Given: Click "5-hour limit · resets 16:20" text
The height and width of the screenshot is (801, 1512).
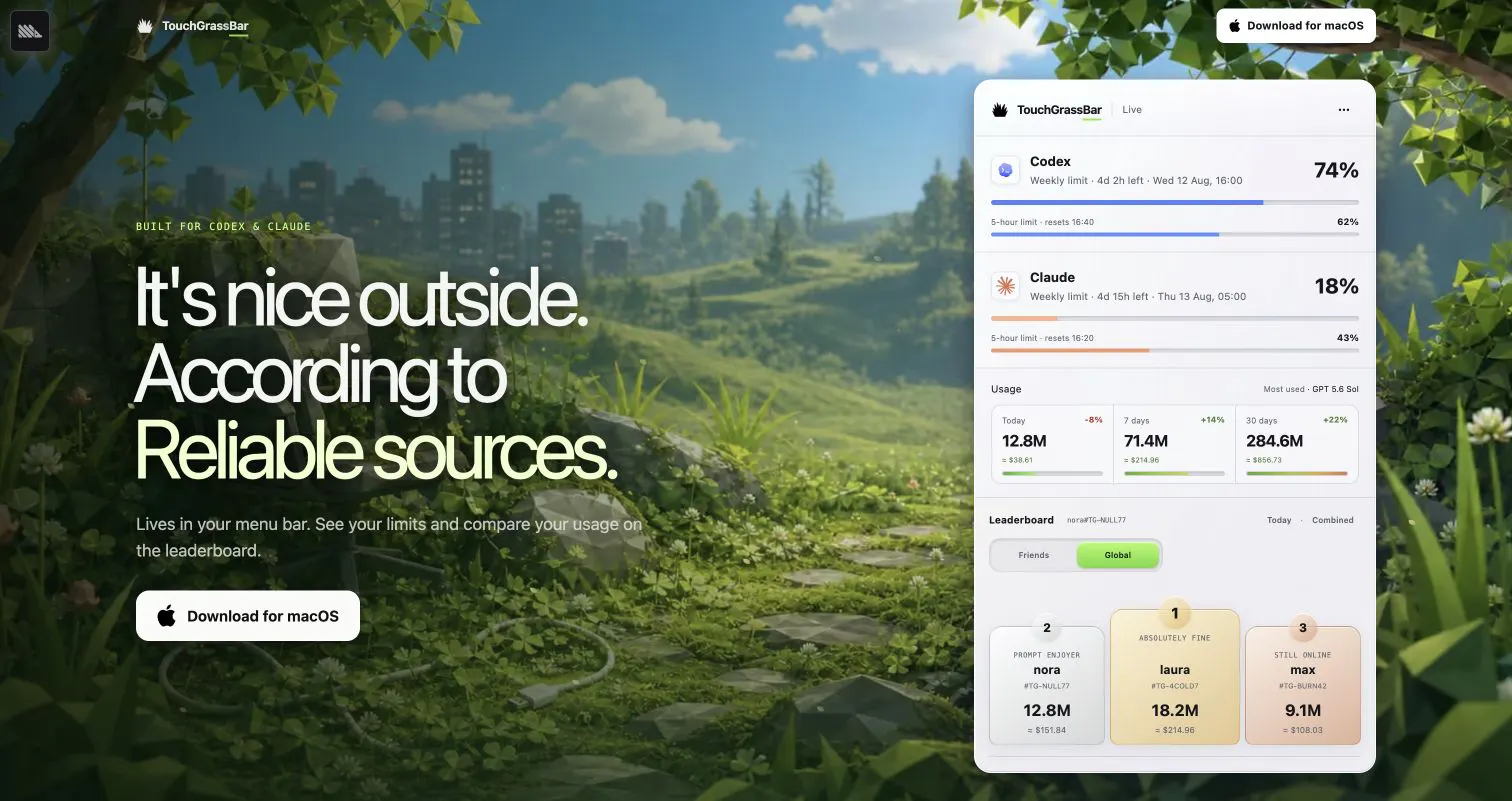Looking at the screenshot, I should click(1042, 338).
